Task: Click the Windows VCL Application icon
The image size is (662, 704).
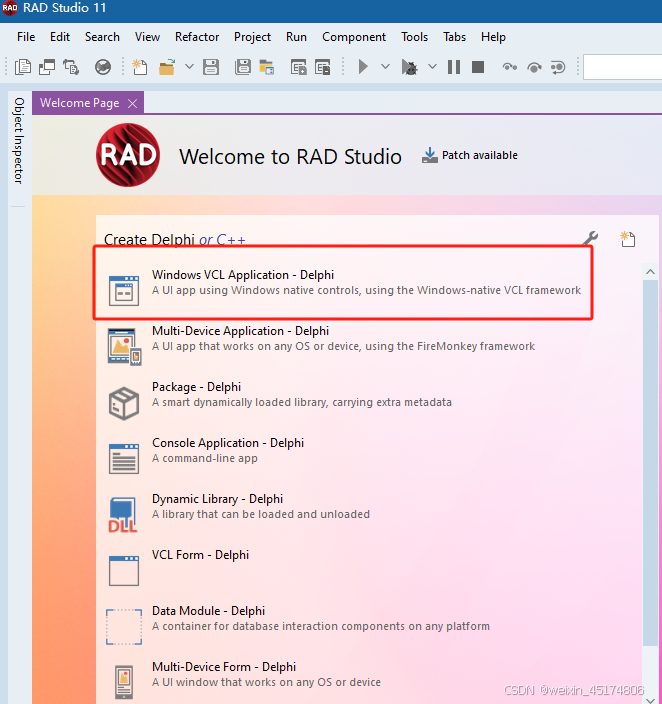Action: [x=124, y=291]
